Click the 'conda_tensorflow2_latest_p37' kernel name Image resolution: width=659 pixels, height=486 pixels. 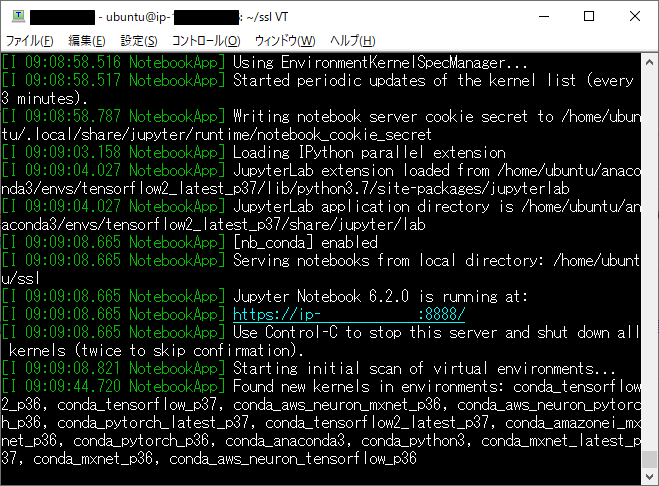[377, 422]
